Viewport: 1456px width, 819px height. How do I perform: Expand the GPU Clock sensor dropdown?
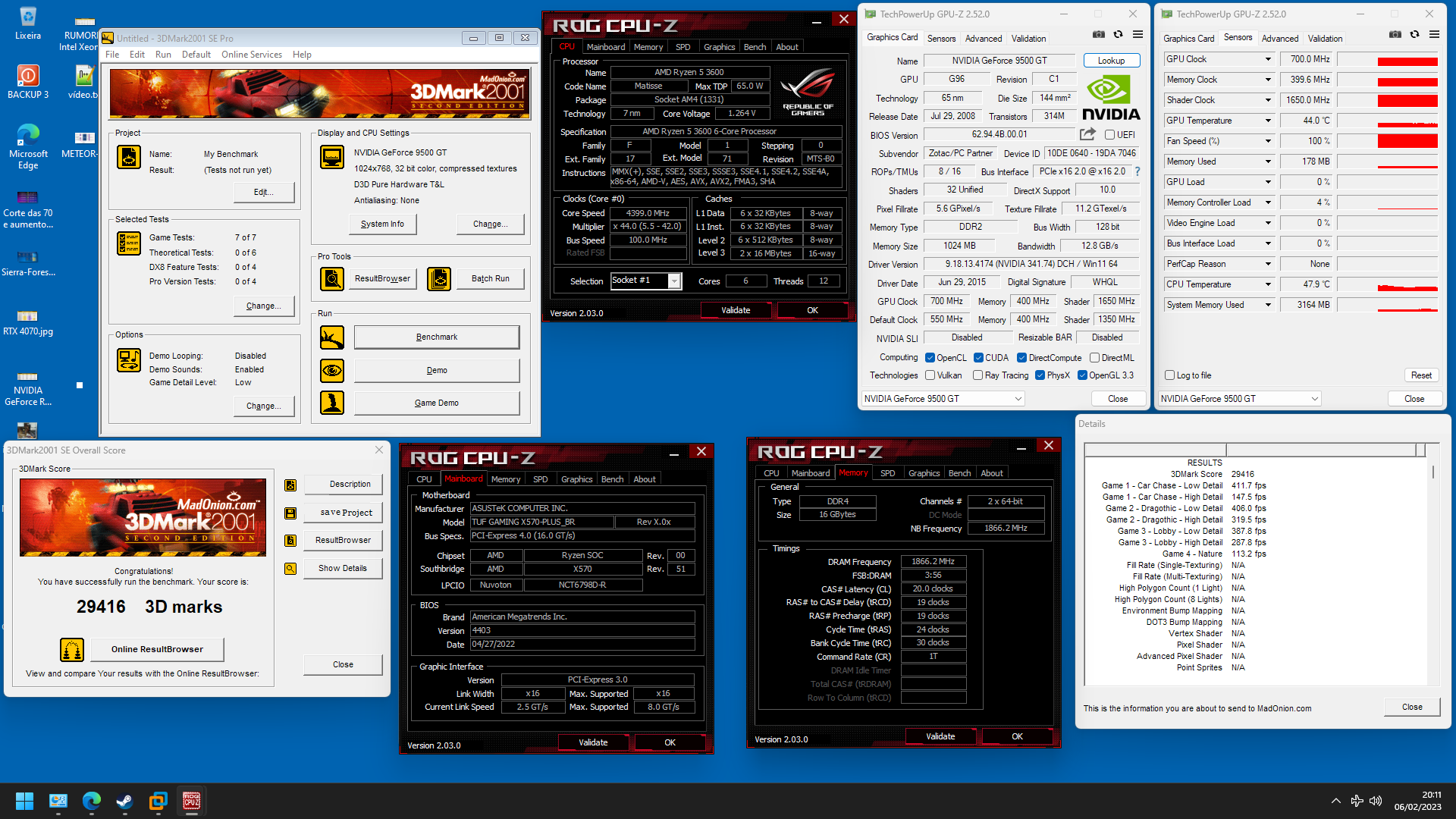pyautogui.click(x=1267, y=59)
